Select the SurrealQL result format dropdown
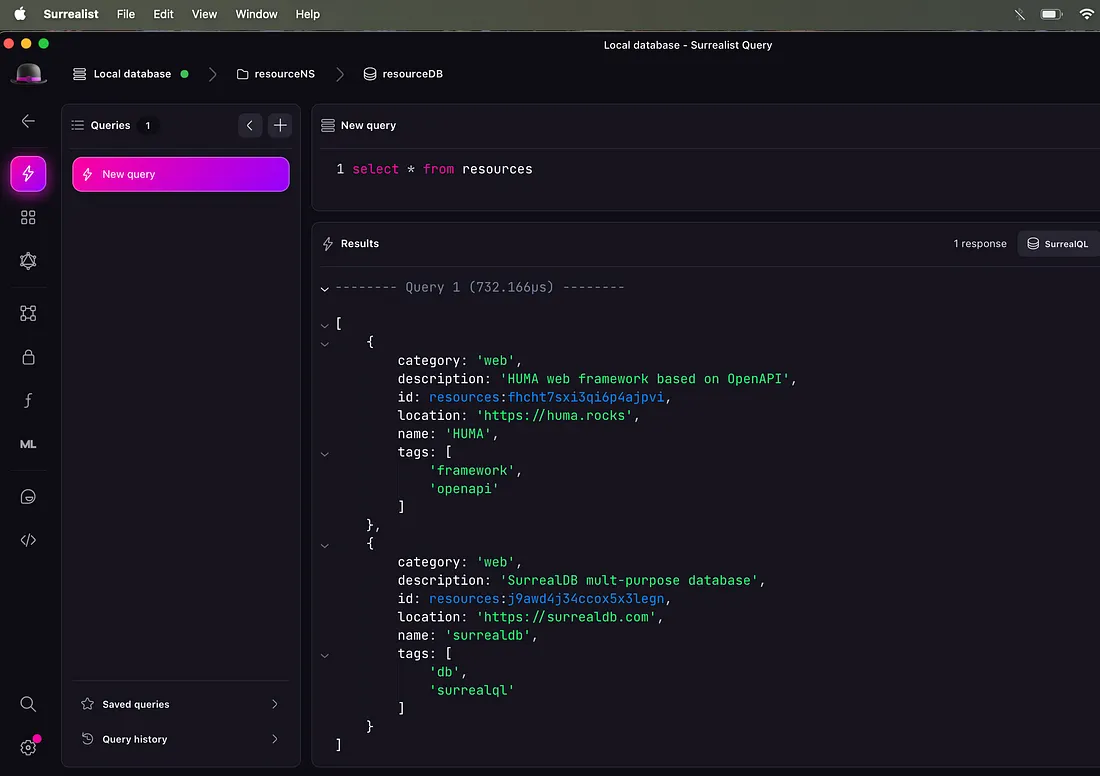The height and width of the screenshot is (776, 1100). pyautogui.click(x=1058, y=244)
